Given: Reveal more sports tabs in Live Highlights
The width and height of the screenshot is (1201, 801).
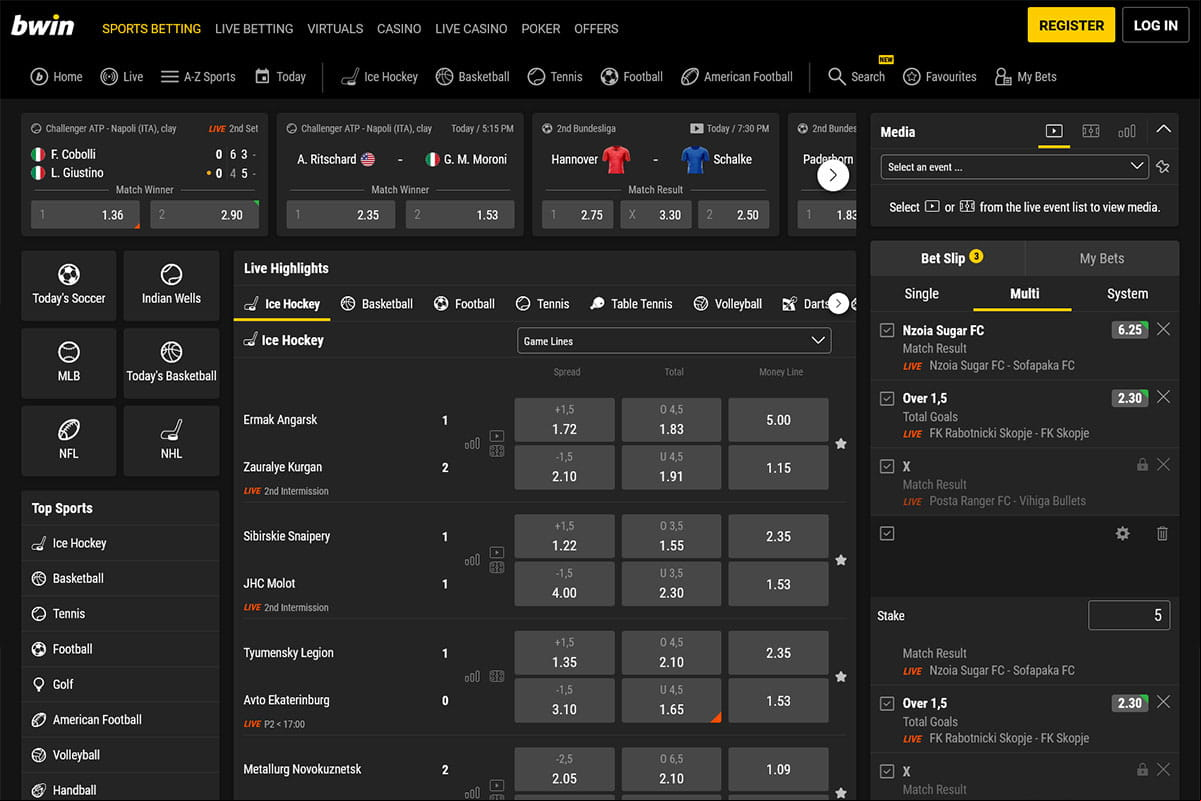Looking at the screenshot, I should click(x=838, y=304).
